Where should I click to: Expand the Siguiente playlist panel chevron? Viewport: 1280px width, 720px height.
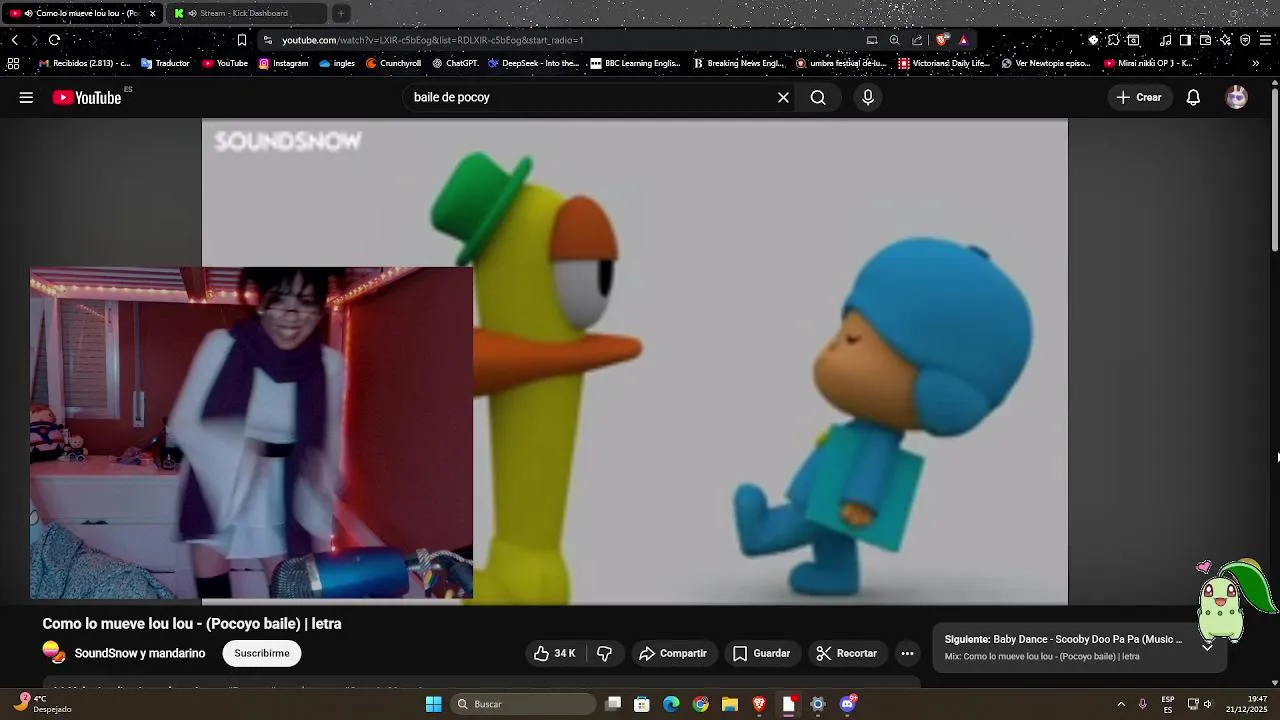pyautogui.click(x=1207, y=647)
